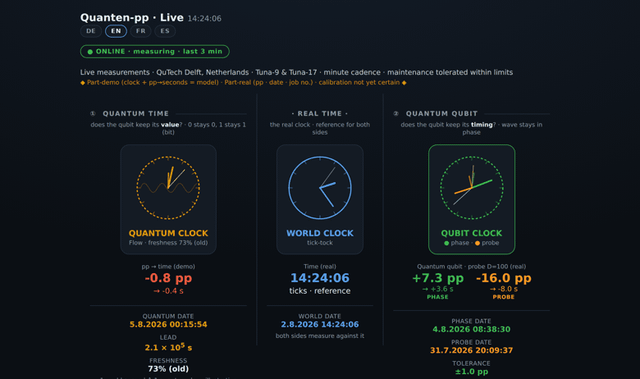Click the '→ +3.6 s' phase offset

tap(438, 289)
